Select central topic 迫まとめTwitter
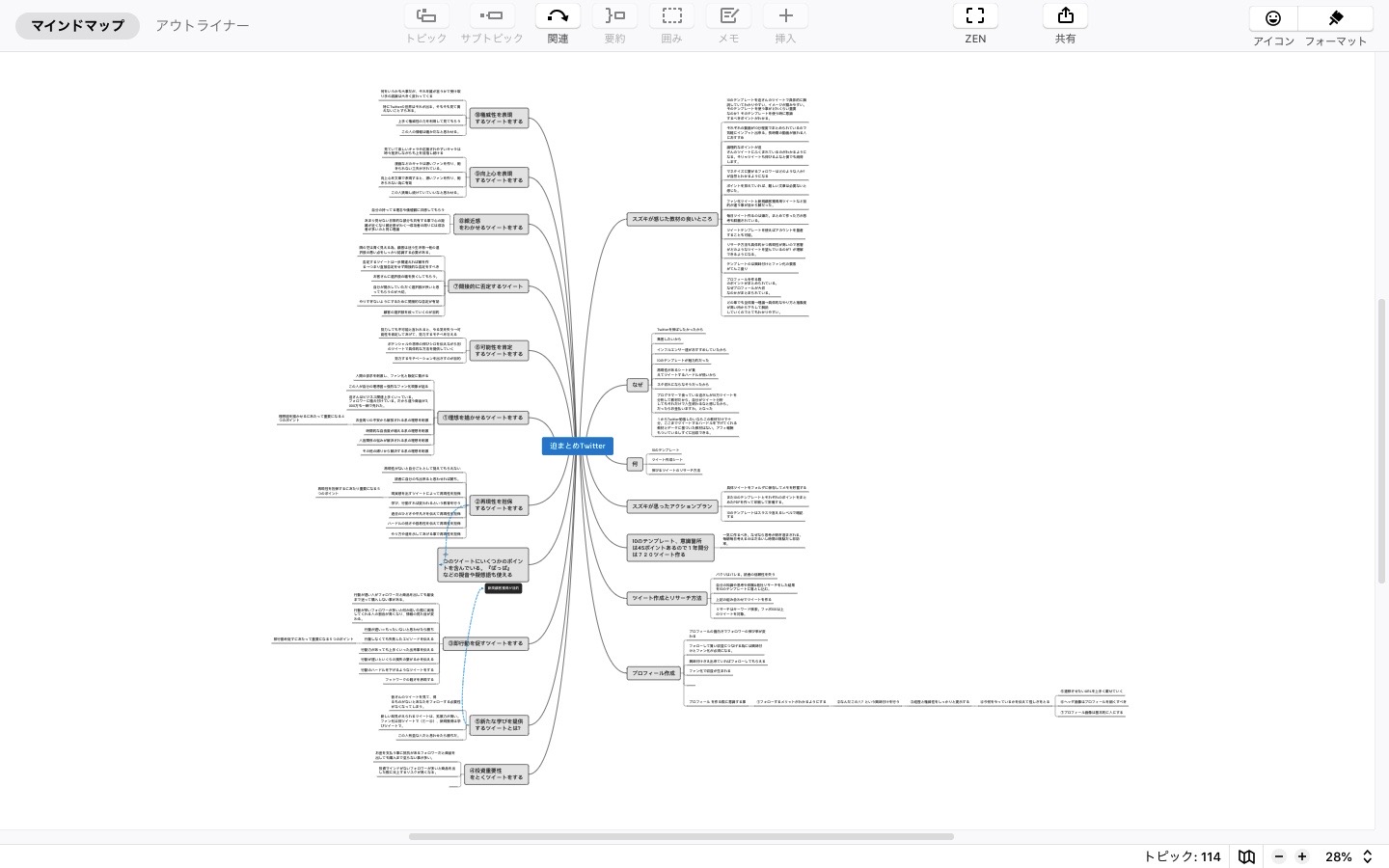The image size is (1389, 868). click(x=578, y=446)
